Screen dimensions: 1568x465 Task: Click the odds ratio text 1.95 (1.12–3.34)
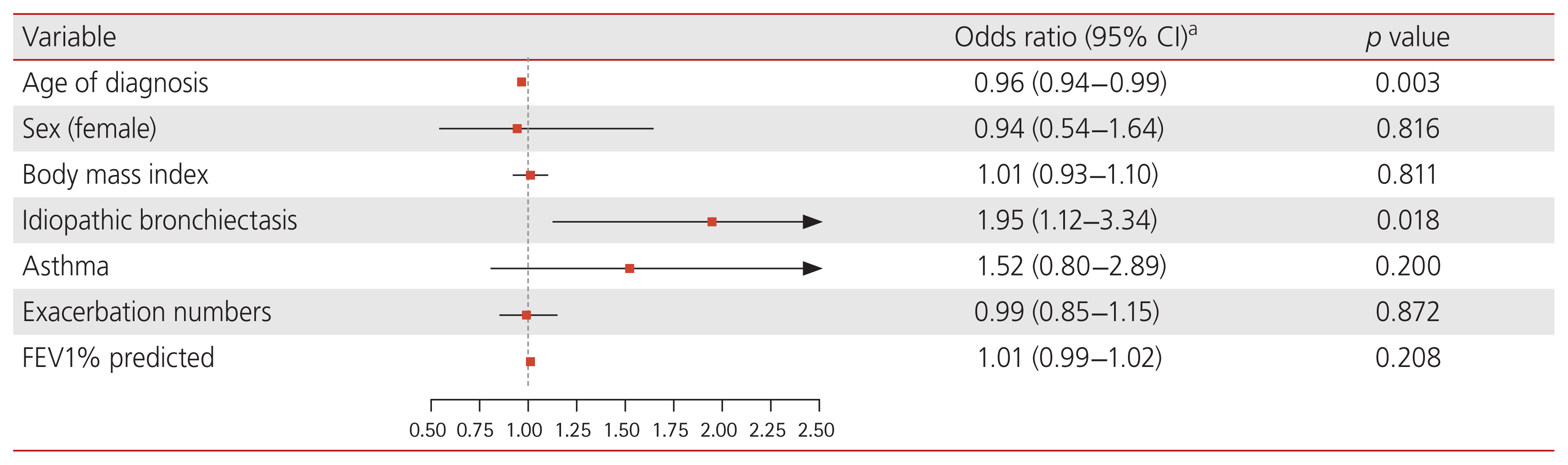tap(1066, 220)
